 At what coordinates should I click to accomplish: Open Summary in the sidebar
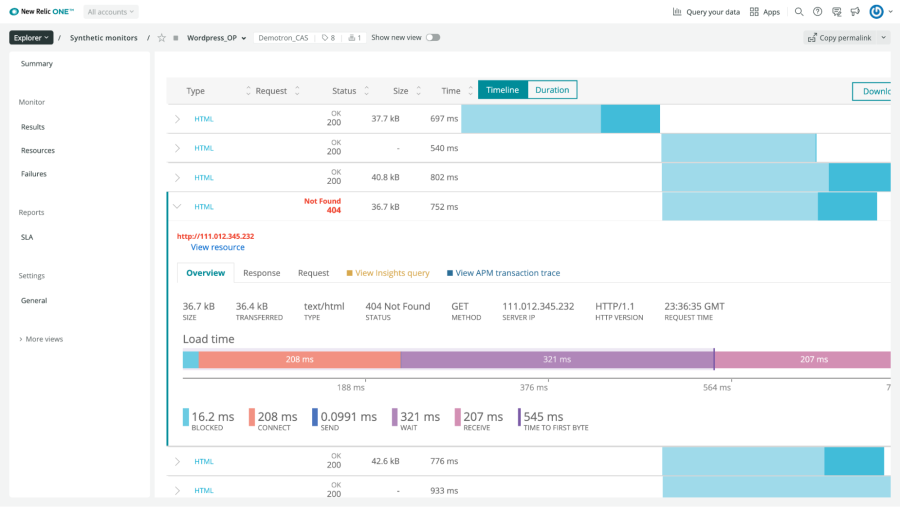pyautogui.click(x=37, y=64)
